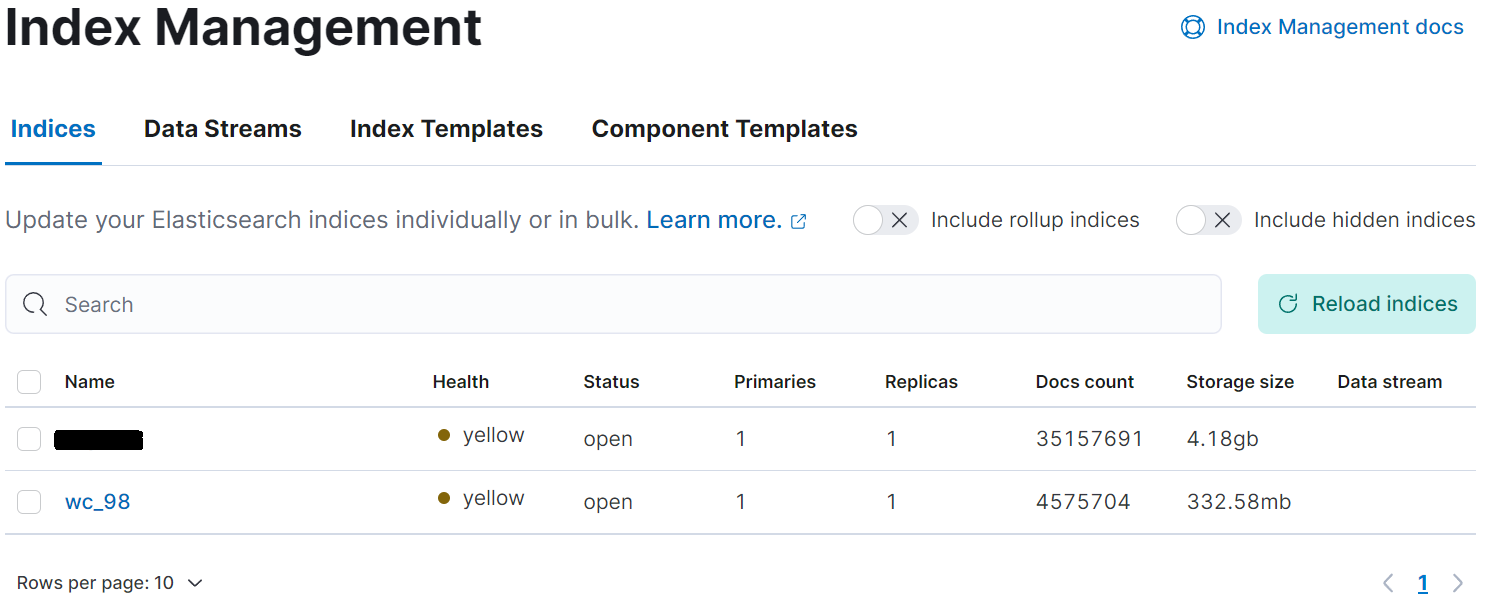
Task: Click the refresh icon on Reload indices
Action: 1289,303
